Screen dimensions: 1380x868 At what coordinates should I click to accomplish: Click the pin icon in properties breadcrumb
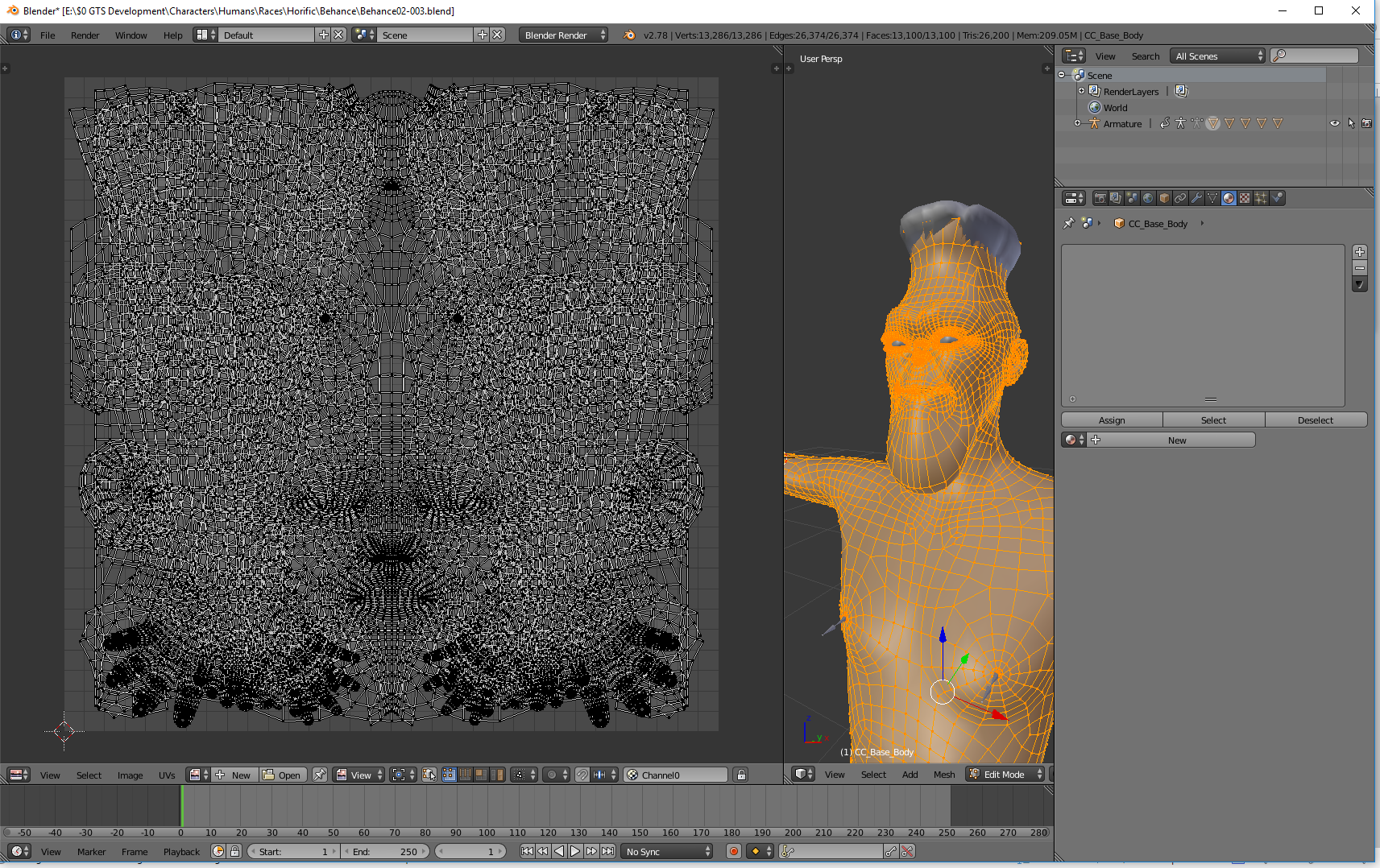pos(1068,223)
